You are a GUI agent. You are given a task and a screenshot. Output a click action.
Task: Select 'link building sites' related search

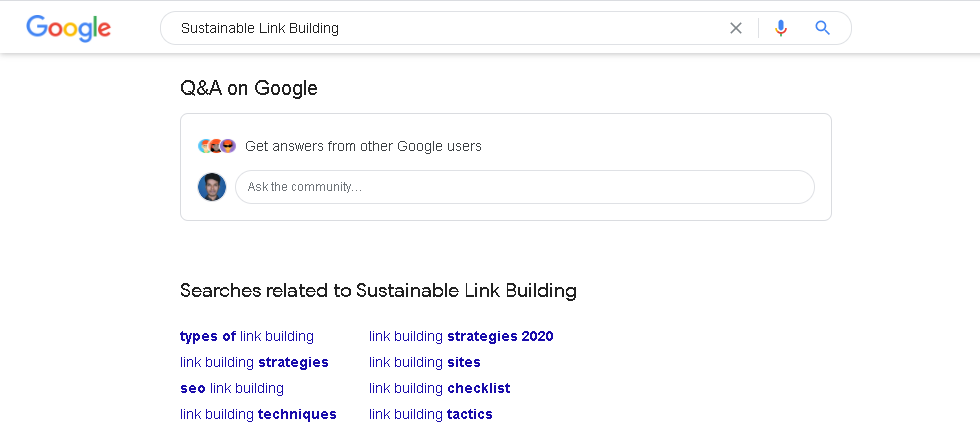(425, 362)
